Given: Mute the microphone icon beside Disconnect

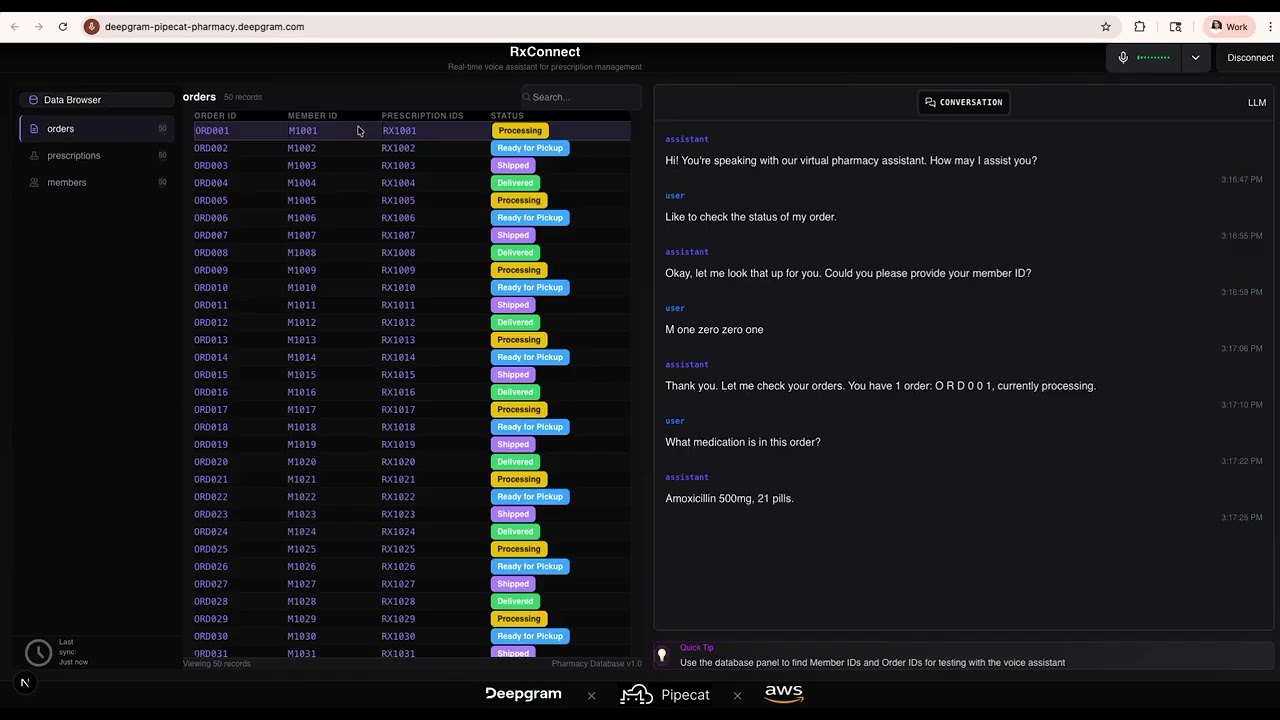Looking at the screenshot, I should click(x=1123, y=58).
